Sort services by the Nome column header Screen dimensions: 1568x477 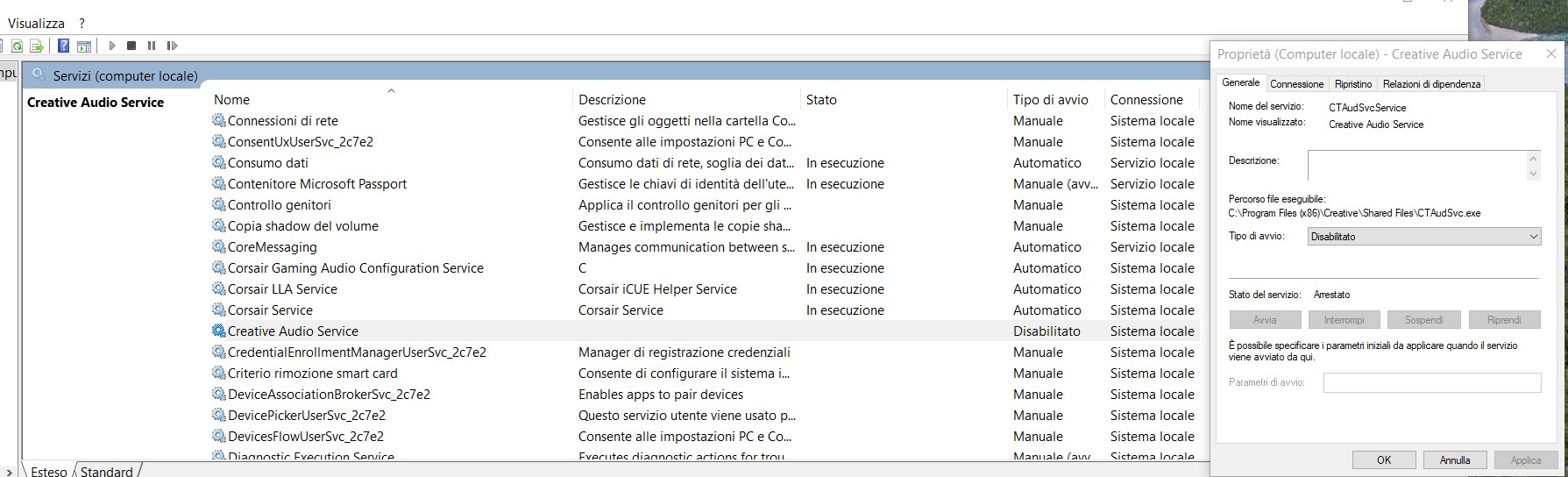(x=231, y=100)
